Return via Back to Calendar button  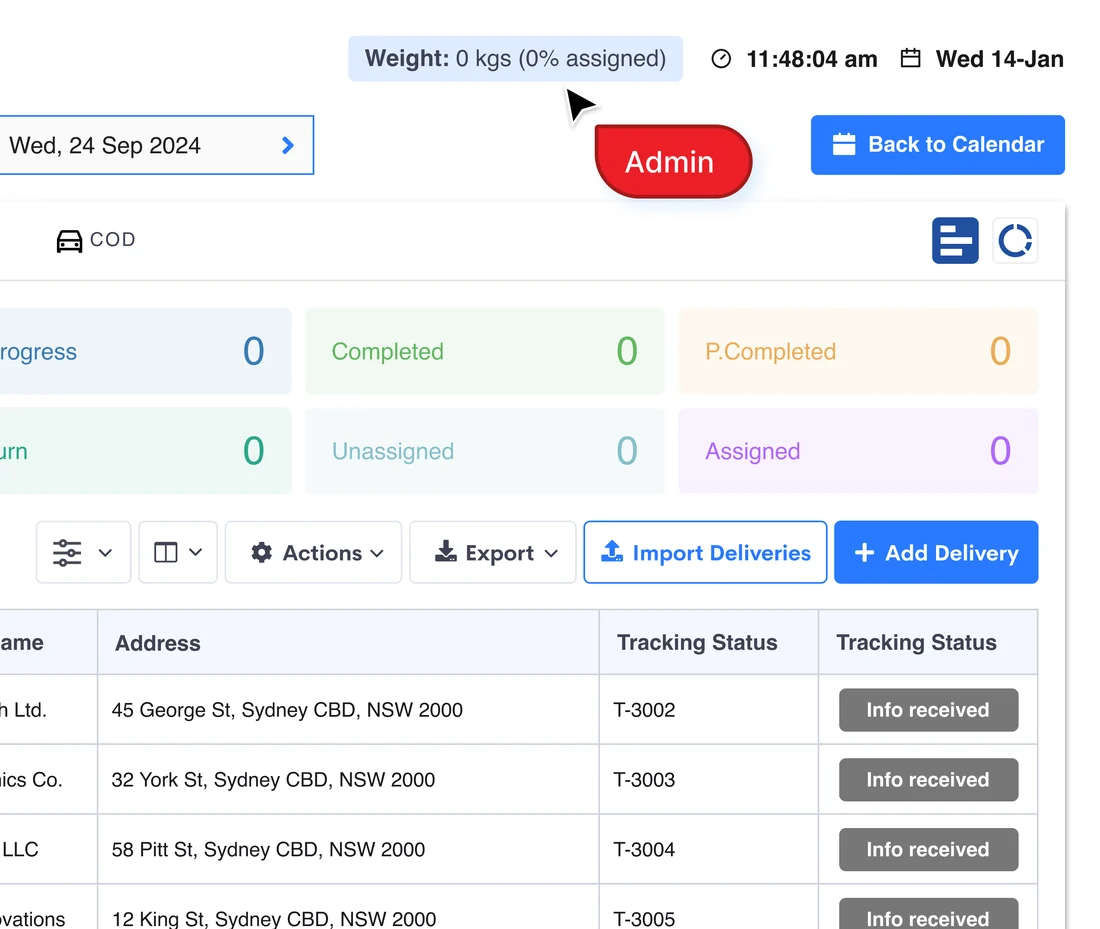(937, 145)
